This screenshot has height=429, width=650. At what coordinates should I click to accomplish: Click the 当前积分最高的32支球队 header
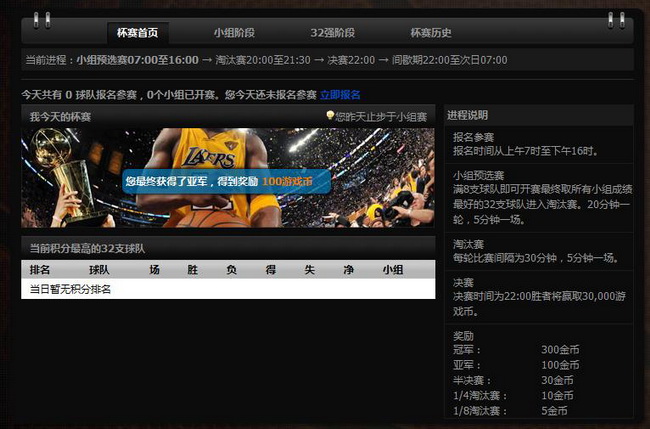[x=90, y=247]
